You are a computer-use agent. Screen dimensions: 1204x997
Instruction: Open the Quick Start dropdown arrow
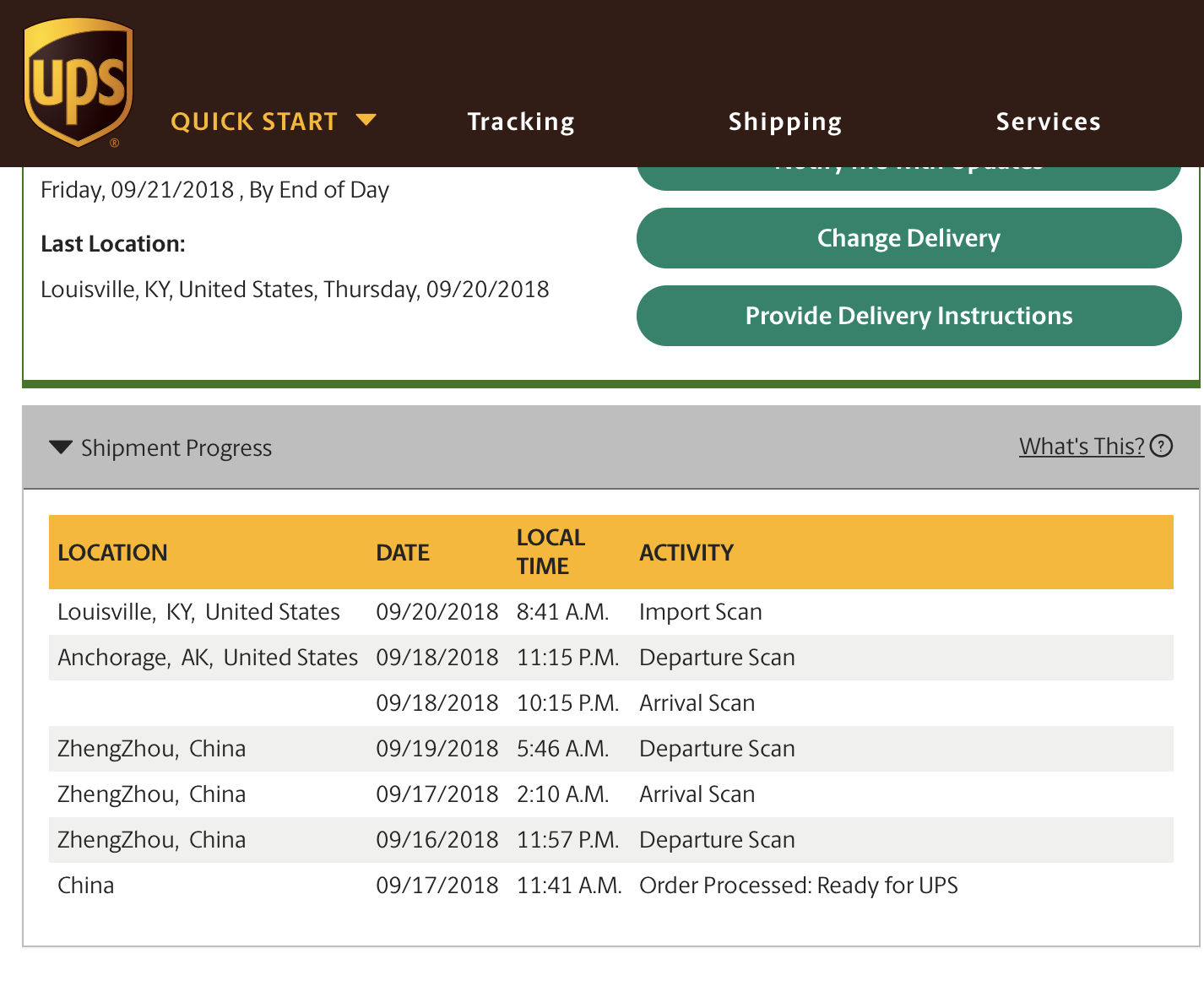point(366,120)
